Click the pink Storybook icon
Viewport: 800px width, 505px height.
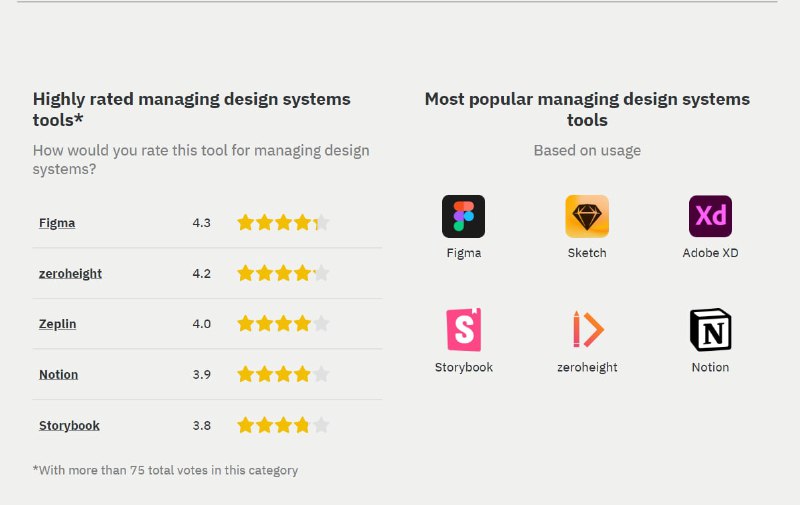click(464, 330)
